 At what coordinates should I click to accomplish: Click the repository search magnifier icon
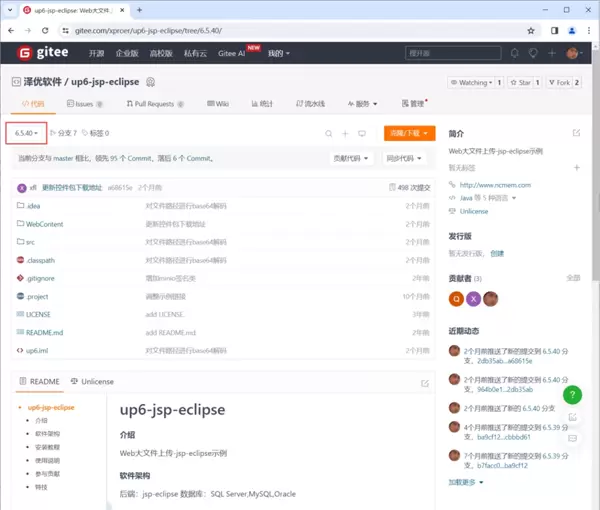tap(328, 133)
